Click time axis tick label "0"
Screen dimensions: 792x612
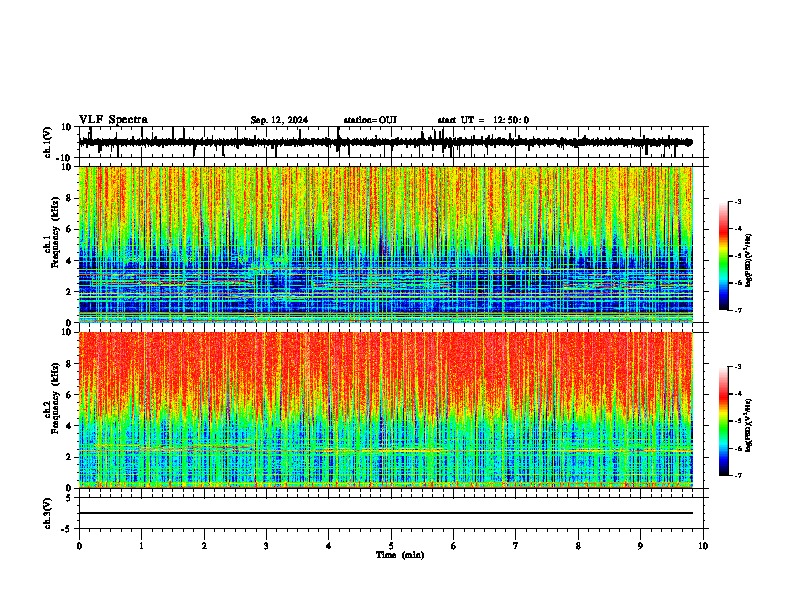[79, 546]
